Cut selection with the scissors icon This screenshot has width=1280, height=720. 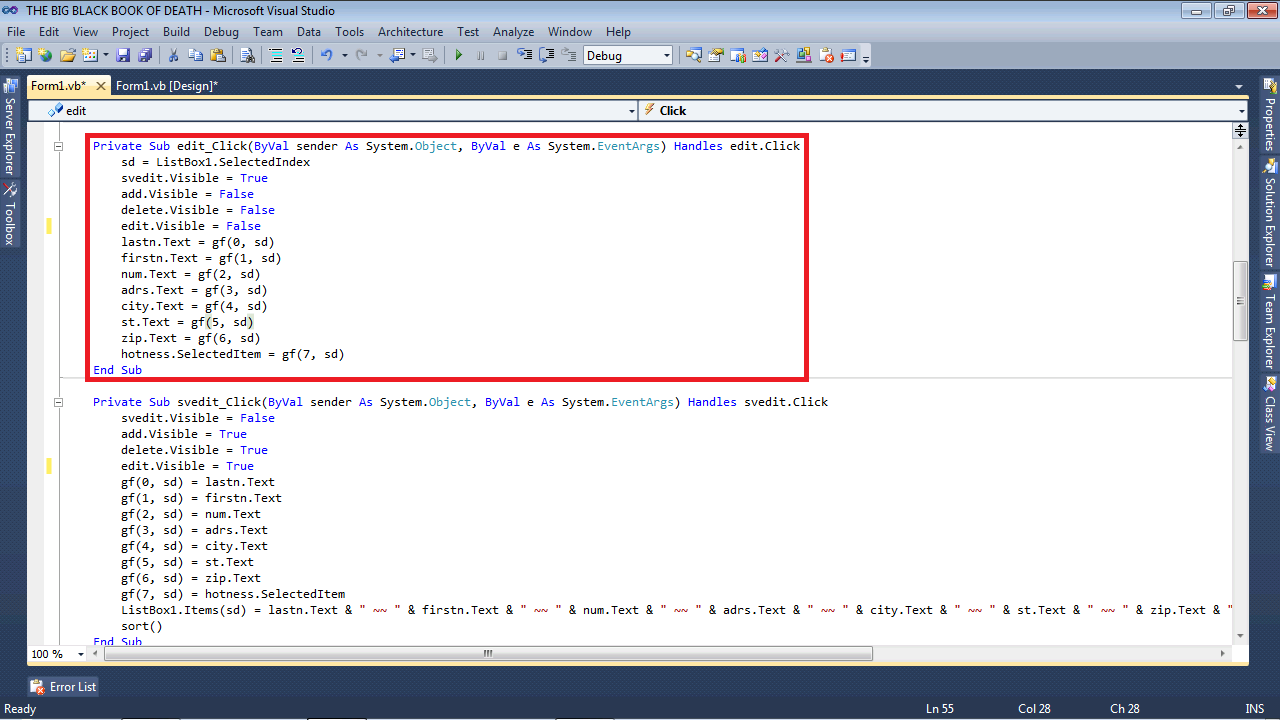coord(173,55)
